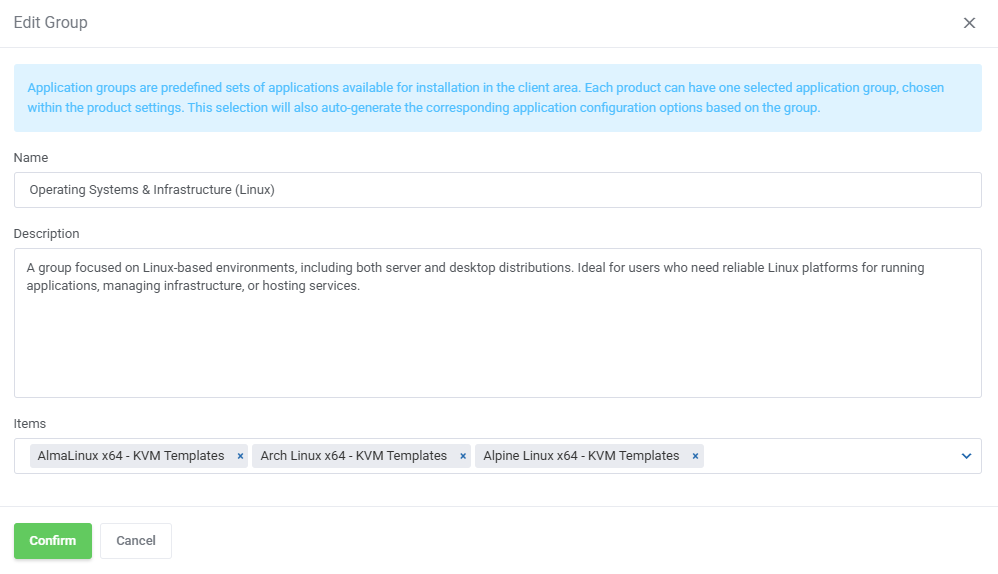Remove the Alpine Linux x64 tag
The image size is (998, 574).
click(x=695, y=456)
